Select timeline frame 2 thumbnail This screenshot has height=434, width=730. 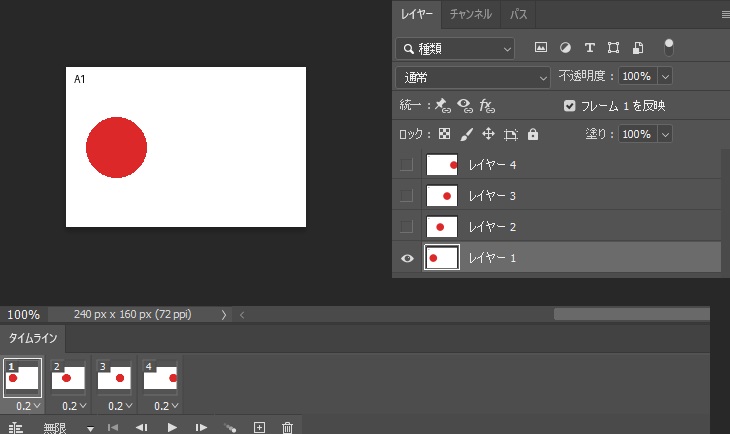[x=68, y=378]
